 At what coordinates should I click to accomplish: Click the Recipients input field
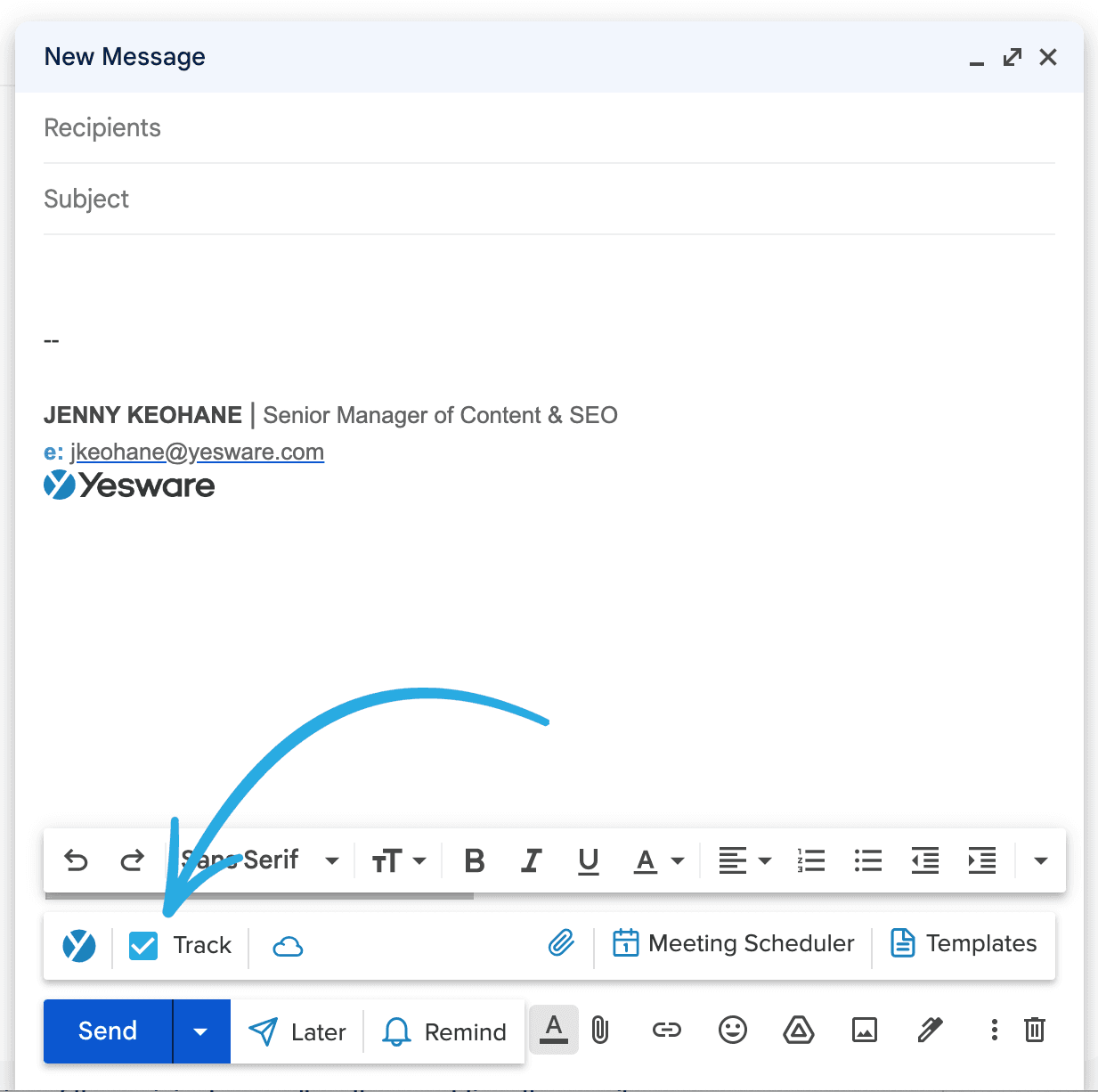point(356,127)
